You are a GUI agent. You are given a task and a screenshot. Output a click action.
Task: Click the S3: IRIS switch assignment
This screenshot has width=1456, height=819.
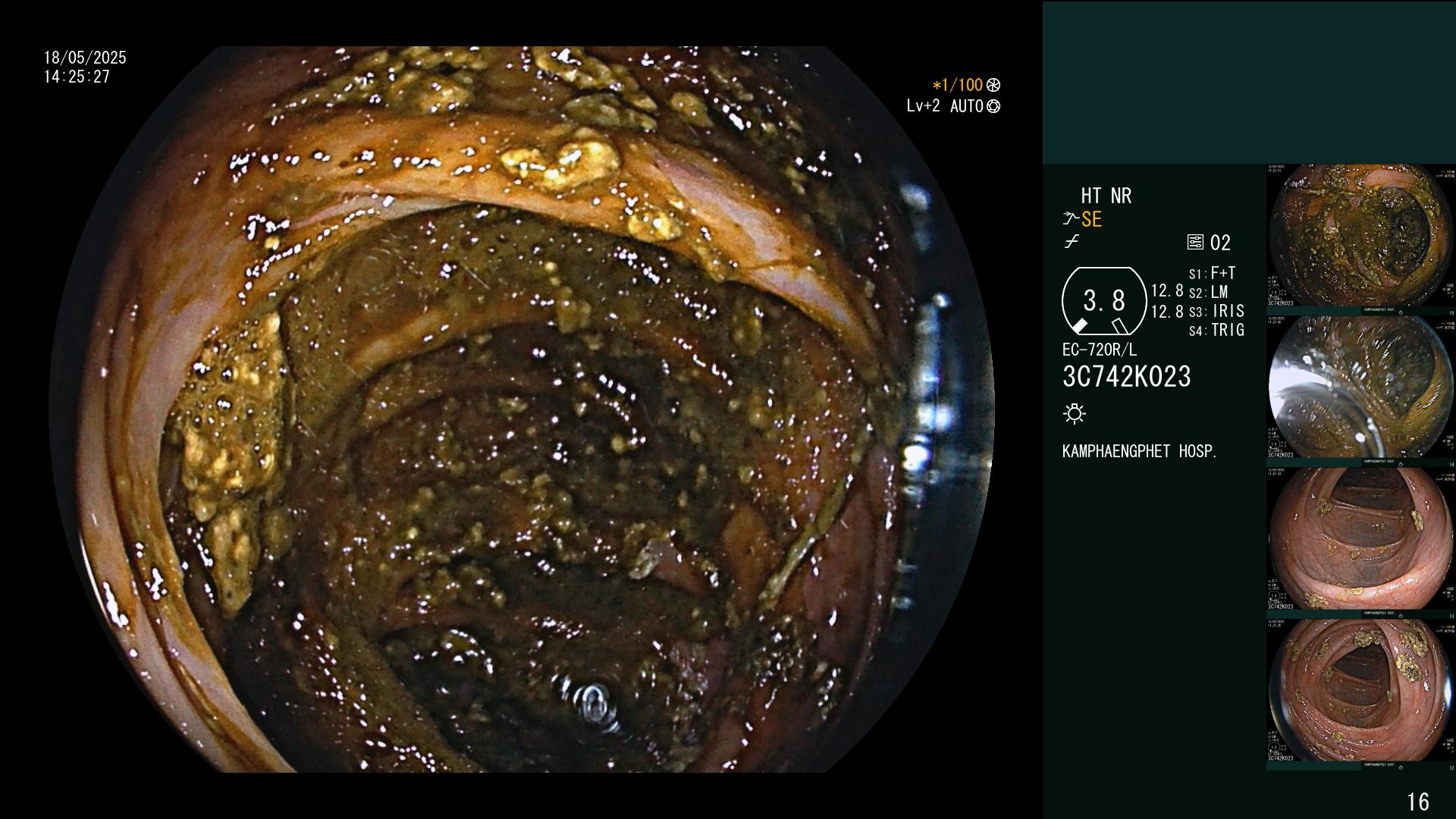tap(1216, 311)
